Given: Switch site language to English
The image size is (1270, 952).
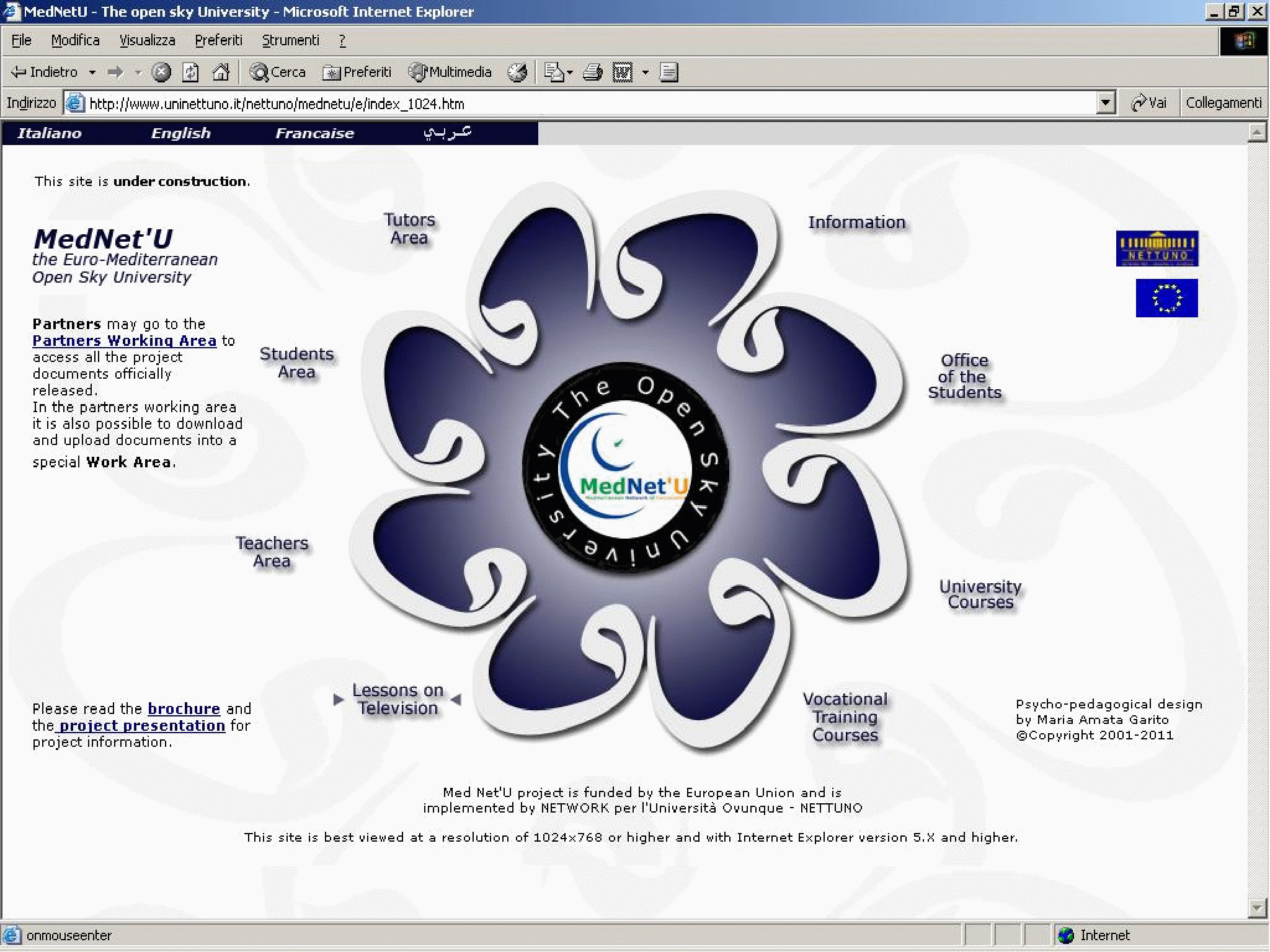Looking at the screenshot, I should [x=181, y=133].
